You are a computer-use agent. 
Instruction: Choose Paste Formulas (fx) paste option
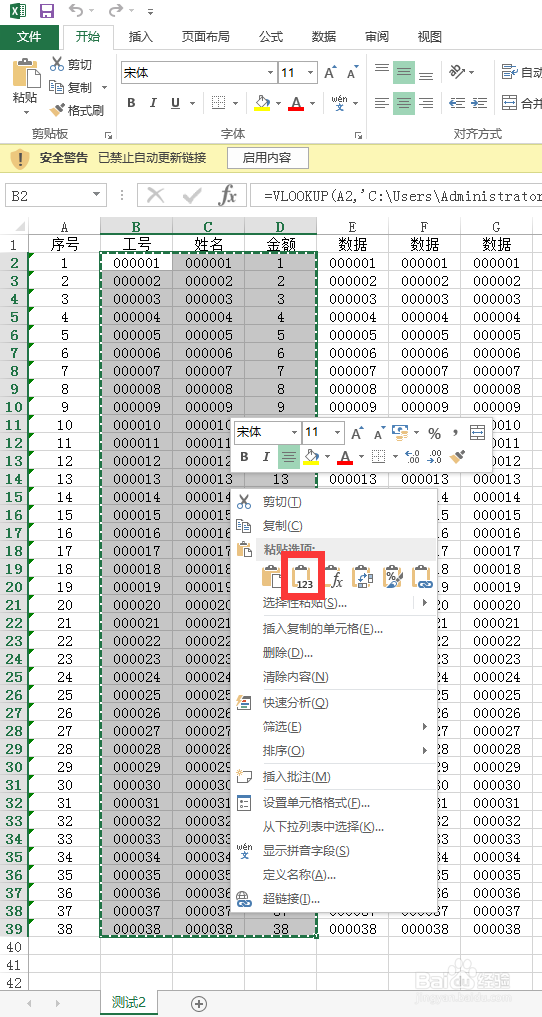[333, 577]
